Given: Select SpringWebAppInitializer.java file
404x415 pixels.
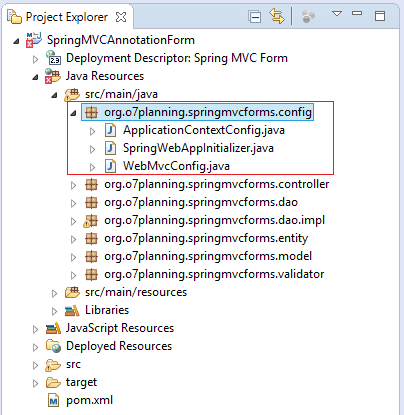Looking at the screenshot, I should click(x=198, y=148).
